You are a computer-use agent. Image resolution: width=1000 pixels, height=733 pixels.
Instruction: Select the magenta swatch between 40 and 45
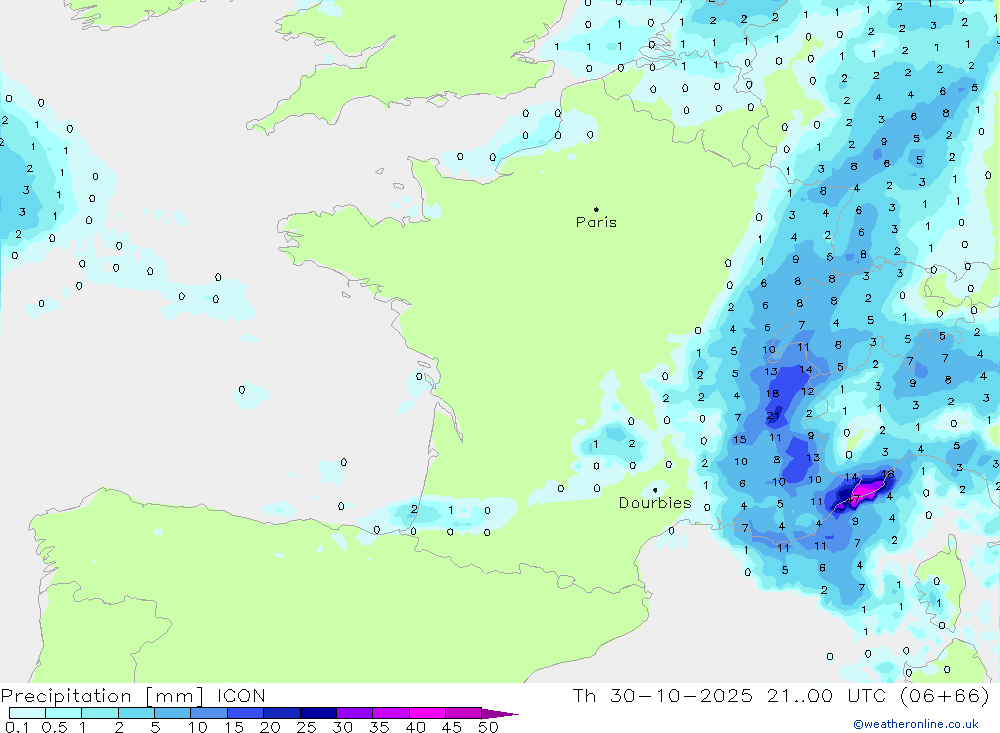pyautogui.click(x=427, y=713)
